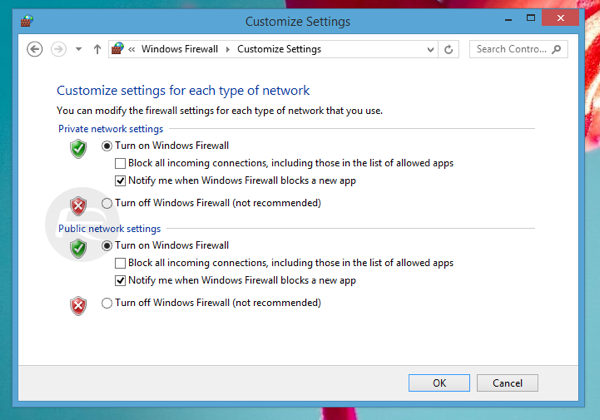Navigate to Windows Firewall breadcrumb
Screen dimensions: 600x420
181,49
